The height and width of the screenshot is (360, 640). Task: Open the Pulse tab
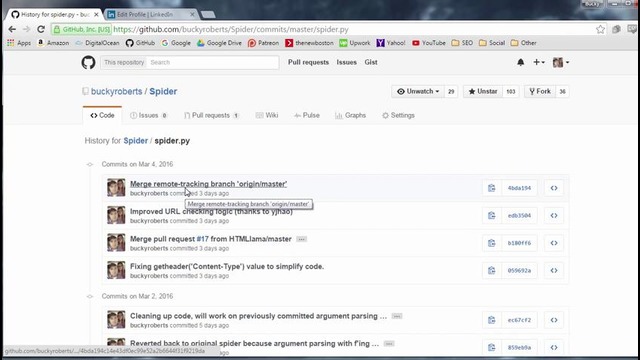pos(307,116)
